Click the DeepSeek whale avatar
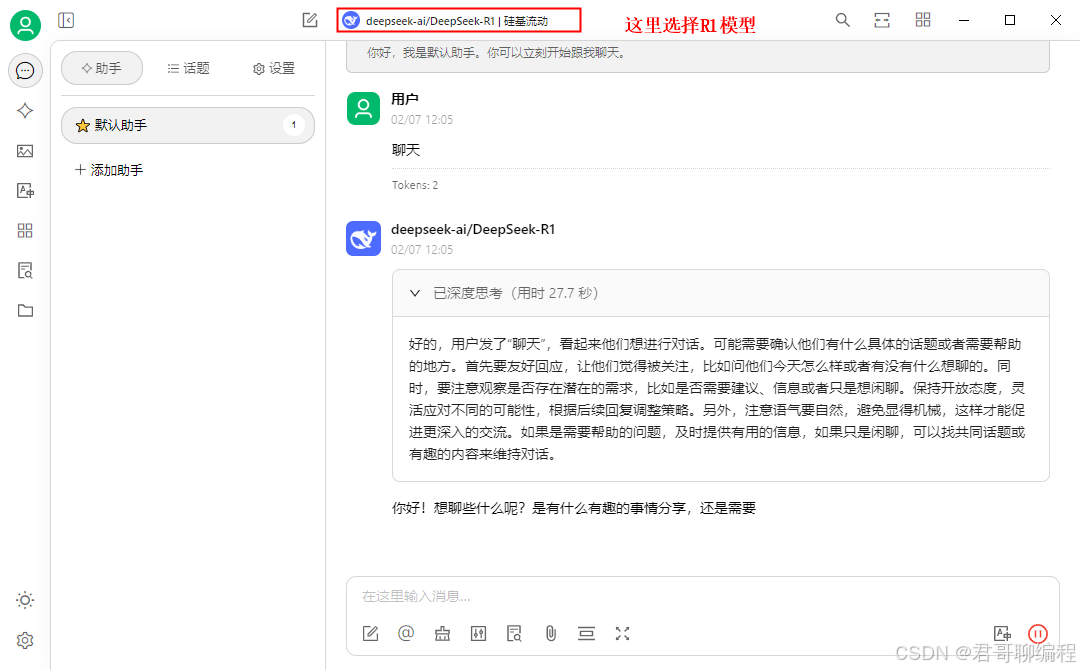The width and height of the screenshot is (1080, 670). click(363, 238)
